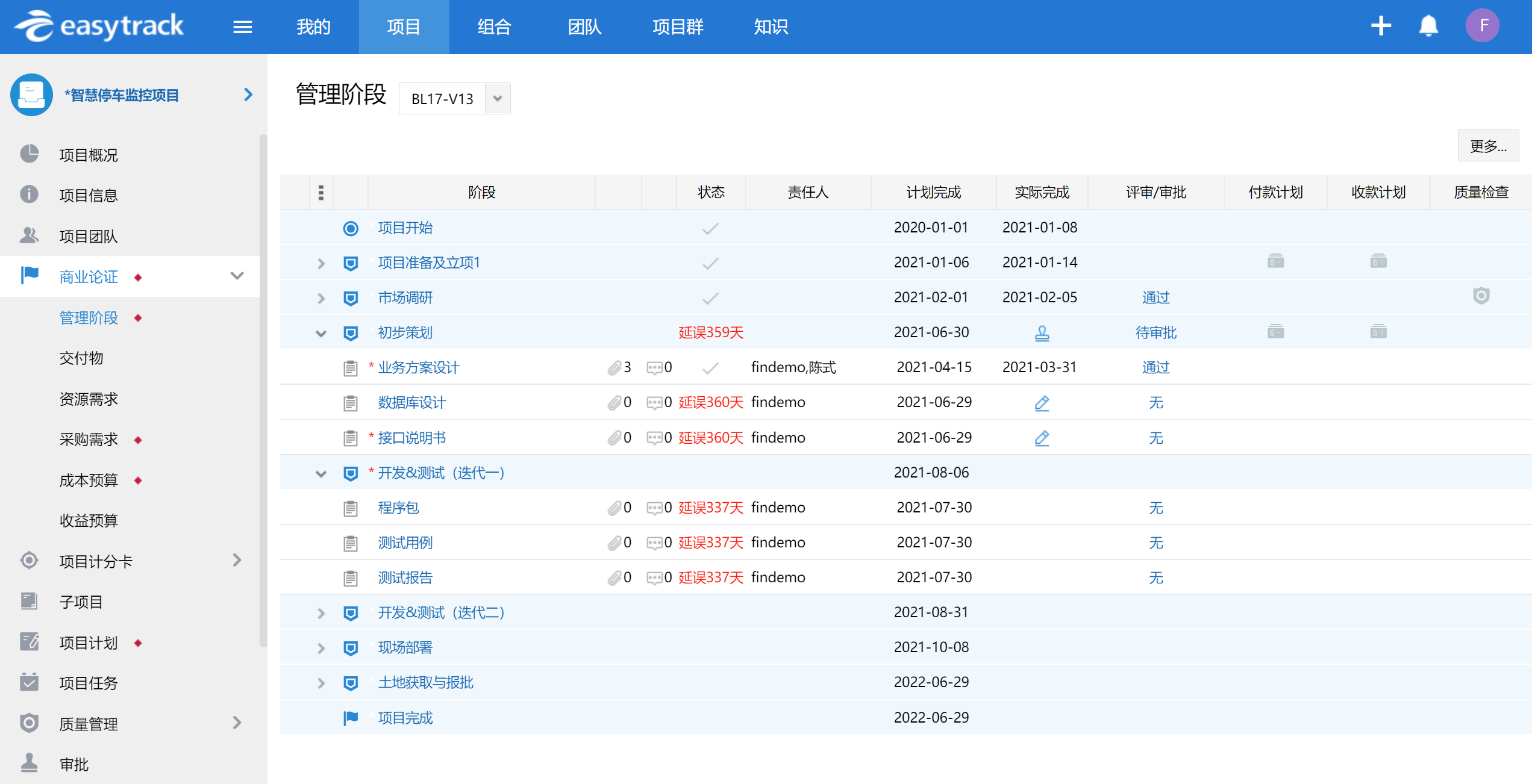
Task: Open user avatar F menu
Action: pyautogui.click(x=1482, y=26)
